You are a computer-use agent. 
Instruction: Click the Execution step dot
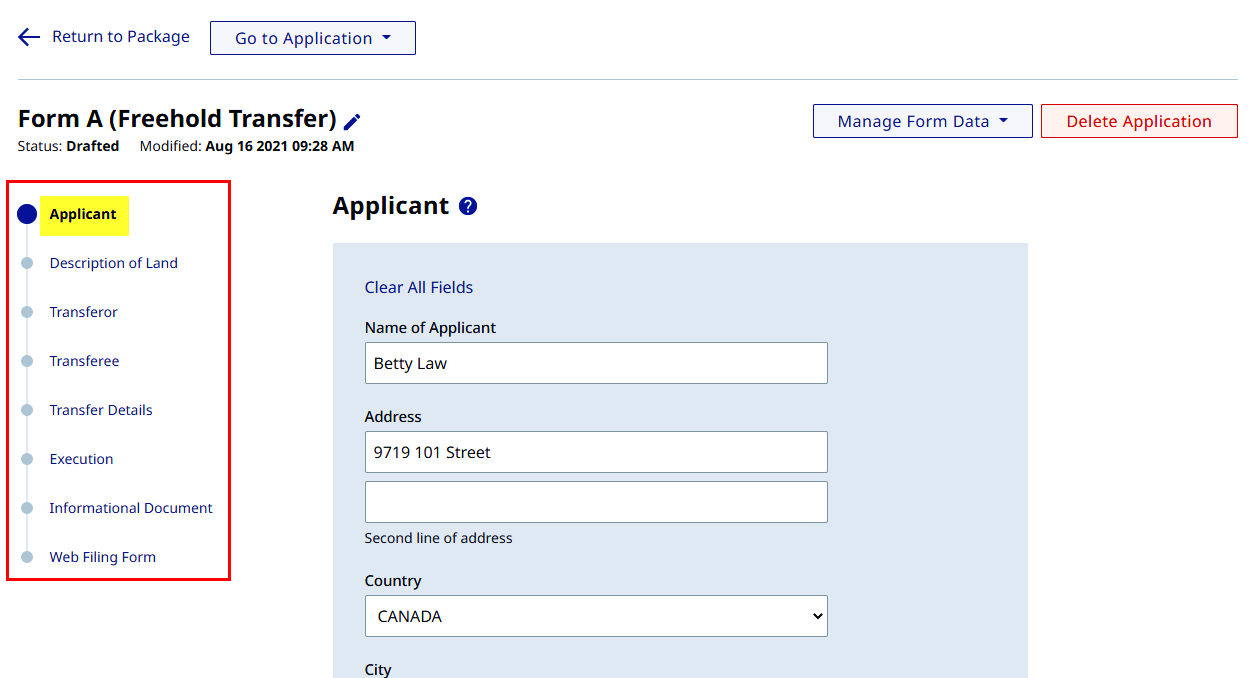click(x=27, y=459)
